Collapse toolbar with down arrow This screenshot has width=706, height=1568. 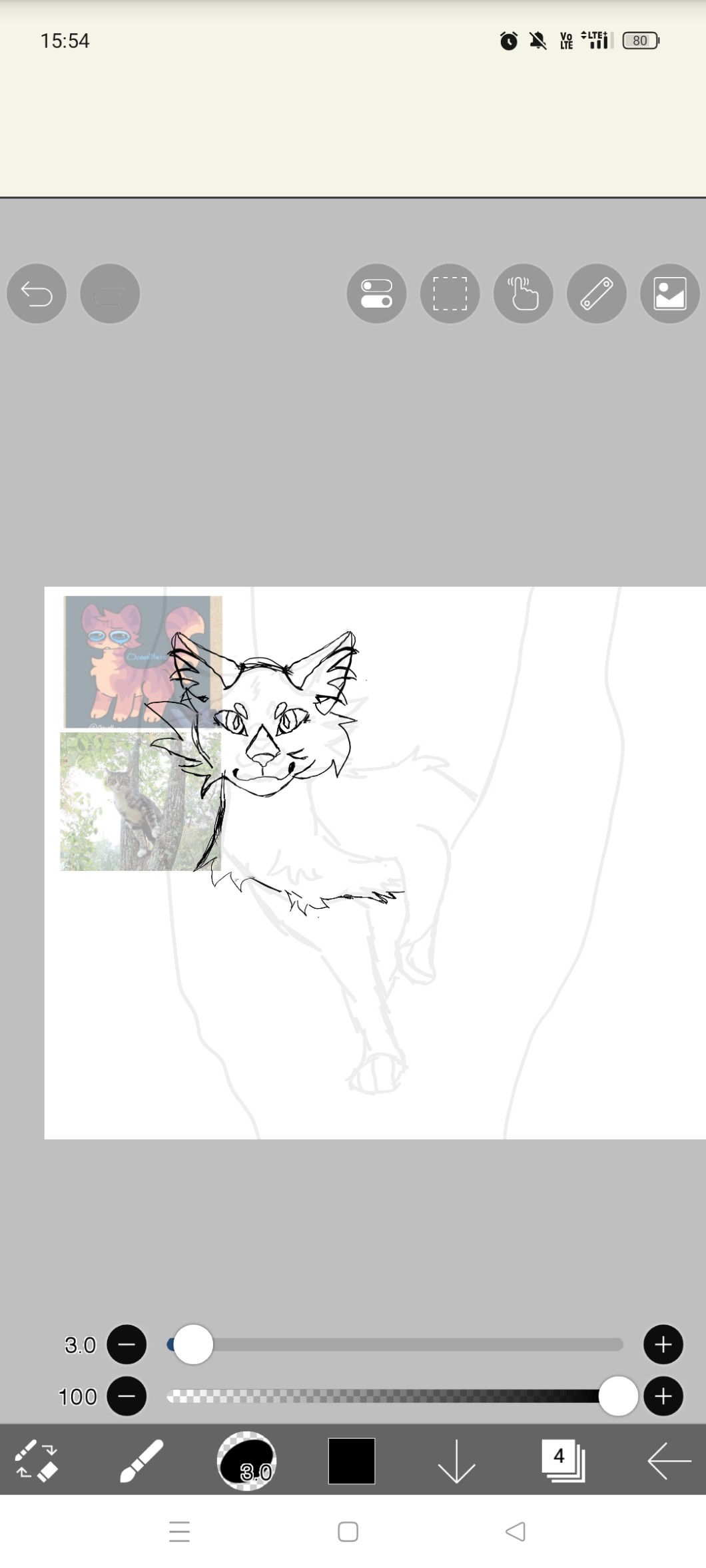coord(456,1460)
